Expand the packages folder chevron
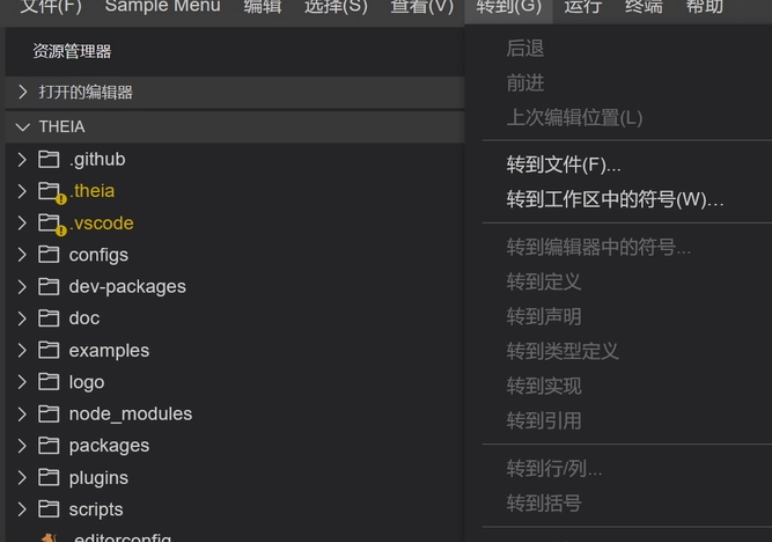The height and width of the screenshot is (542, 772). 22,446
